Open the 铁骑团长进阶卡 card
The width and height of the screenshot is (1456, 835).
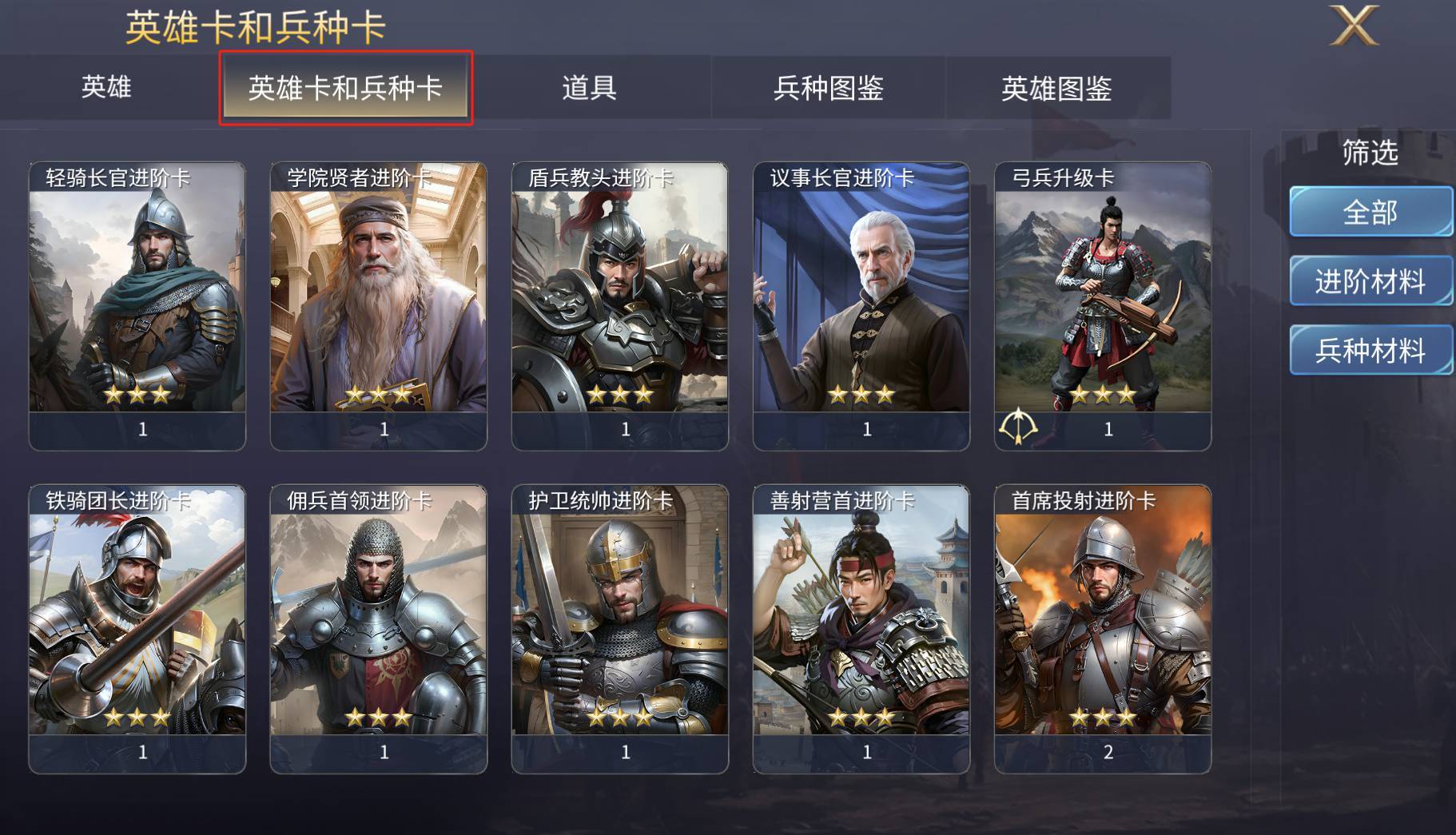tap(137, 629)
